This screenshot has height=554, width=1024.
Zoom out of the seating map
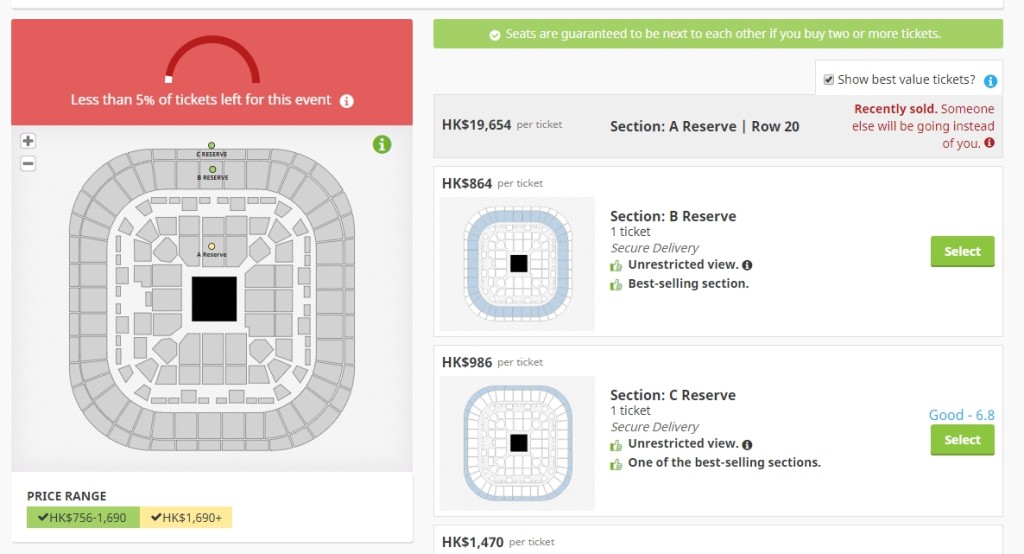click(28, 163)
